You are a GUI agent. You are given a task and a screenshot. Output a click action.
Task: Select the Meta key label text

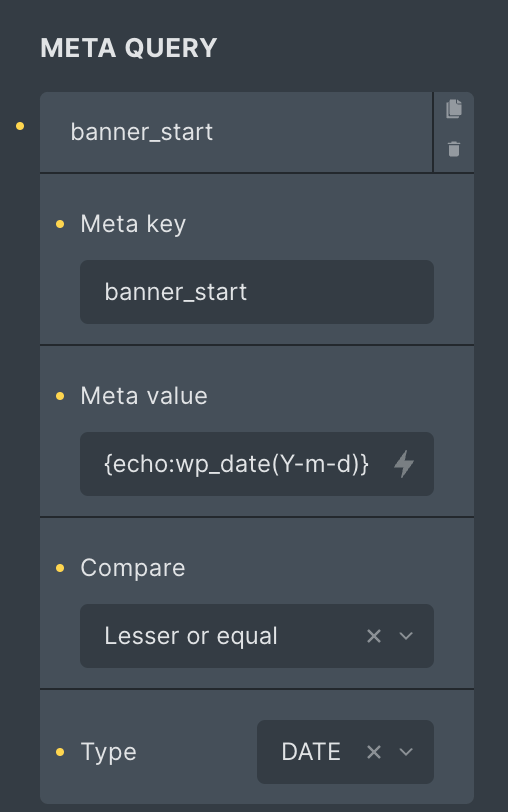tap(133, 224)
